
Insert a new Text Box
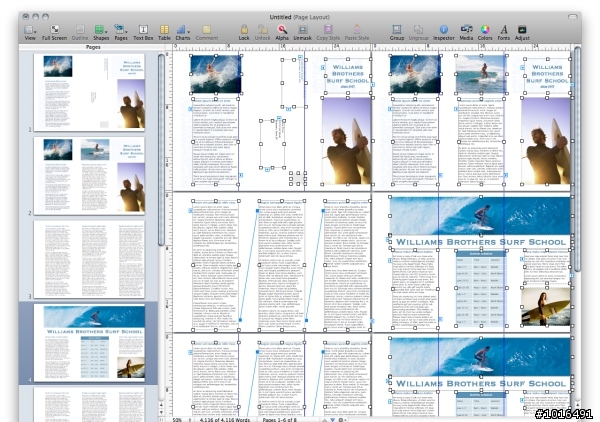[x=143, y=32]
